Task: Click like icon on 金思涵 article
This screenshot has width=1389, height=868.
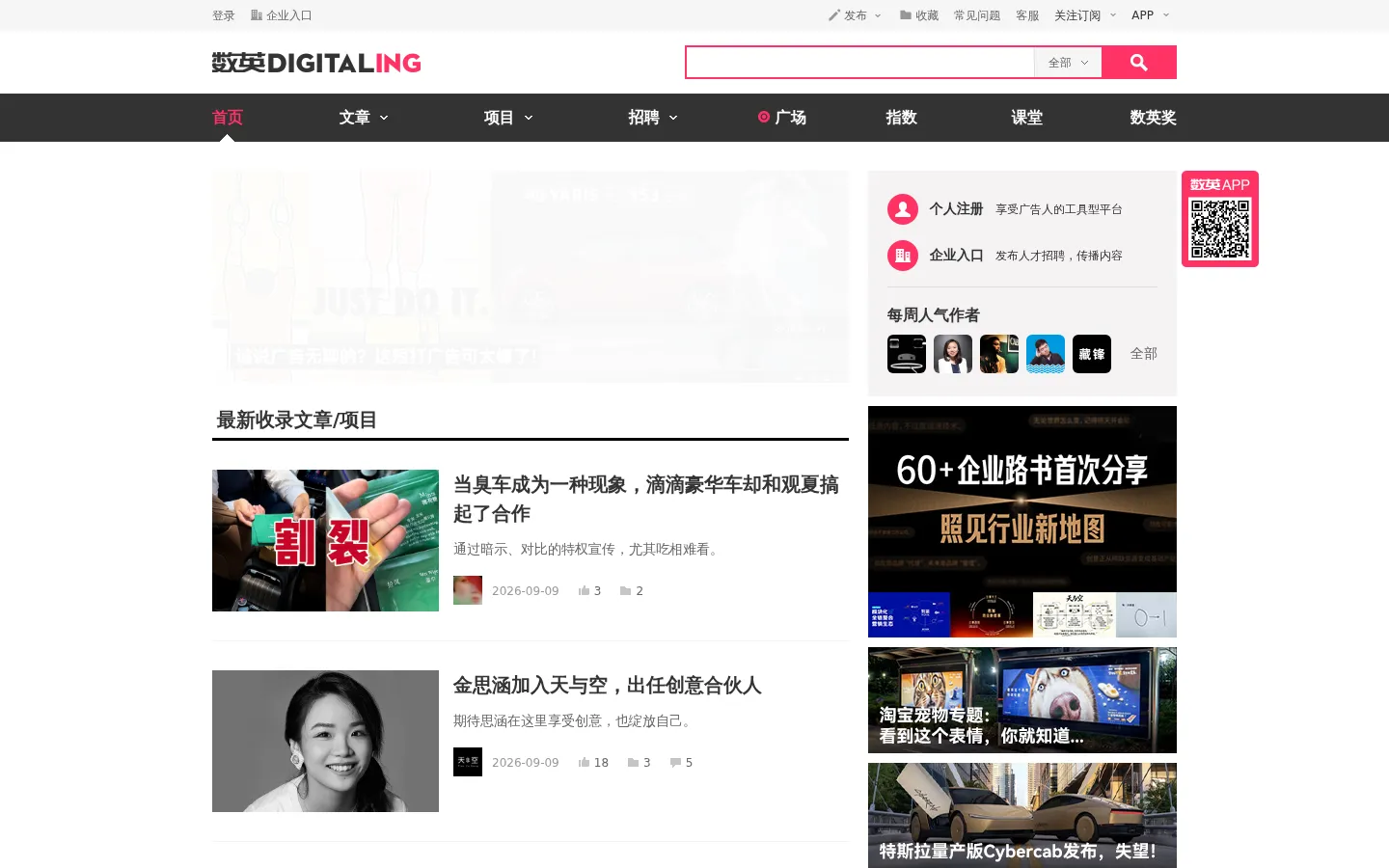Action: pos(584,763)
